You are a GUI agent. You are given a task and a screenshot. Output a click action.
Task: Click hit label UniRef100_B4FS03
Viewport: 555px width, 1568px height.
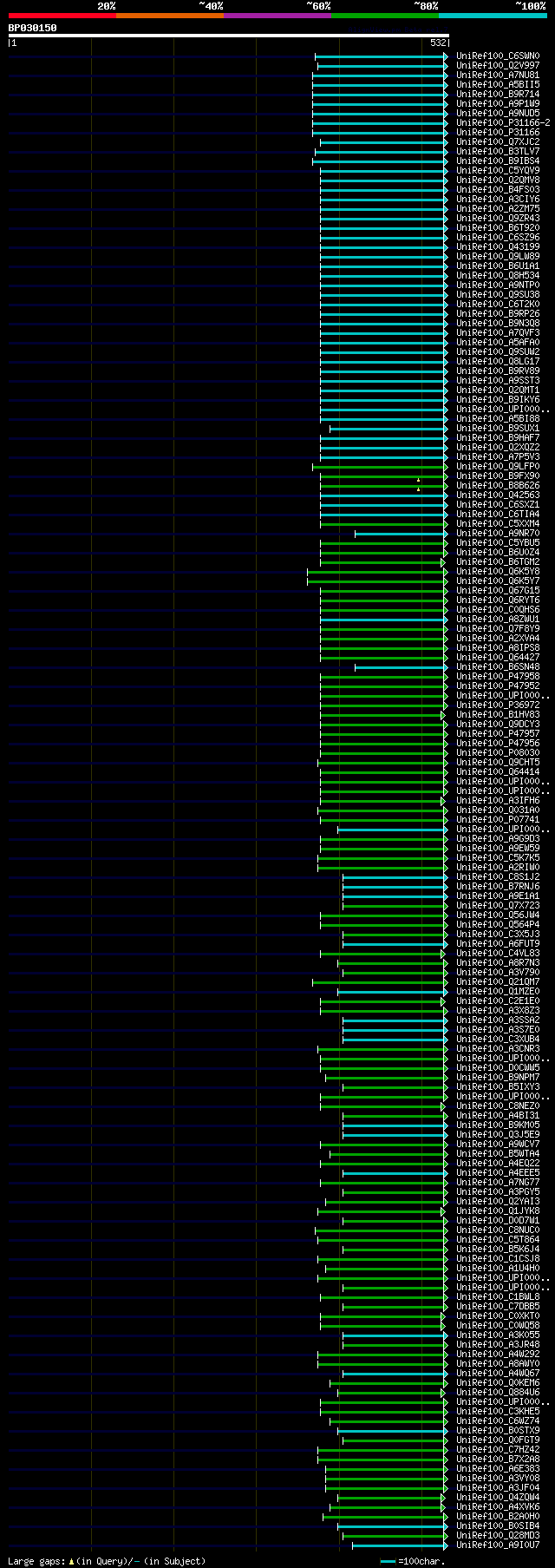coord(498,190)
